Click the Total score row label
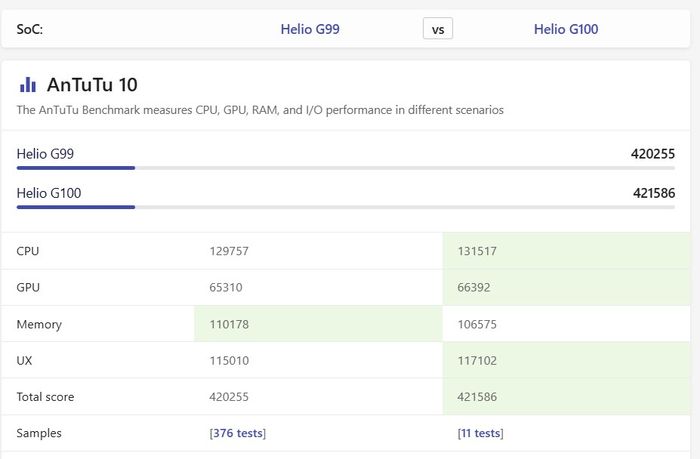This screenshot has width=700, height=459. point(45,397)
